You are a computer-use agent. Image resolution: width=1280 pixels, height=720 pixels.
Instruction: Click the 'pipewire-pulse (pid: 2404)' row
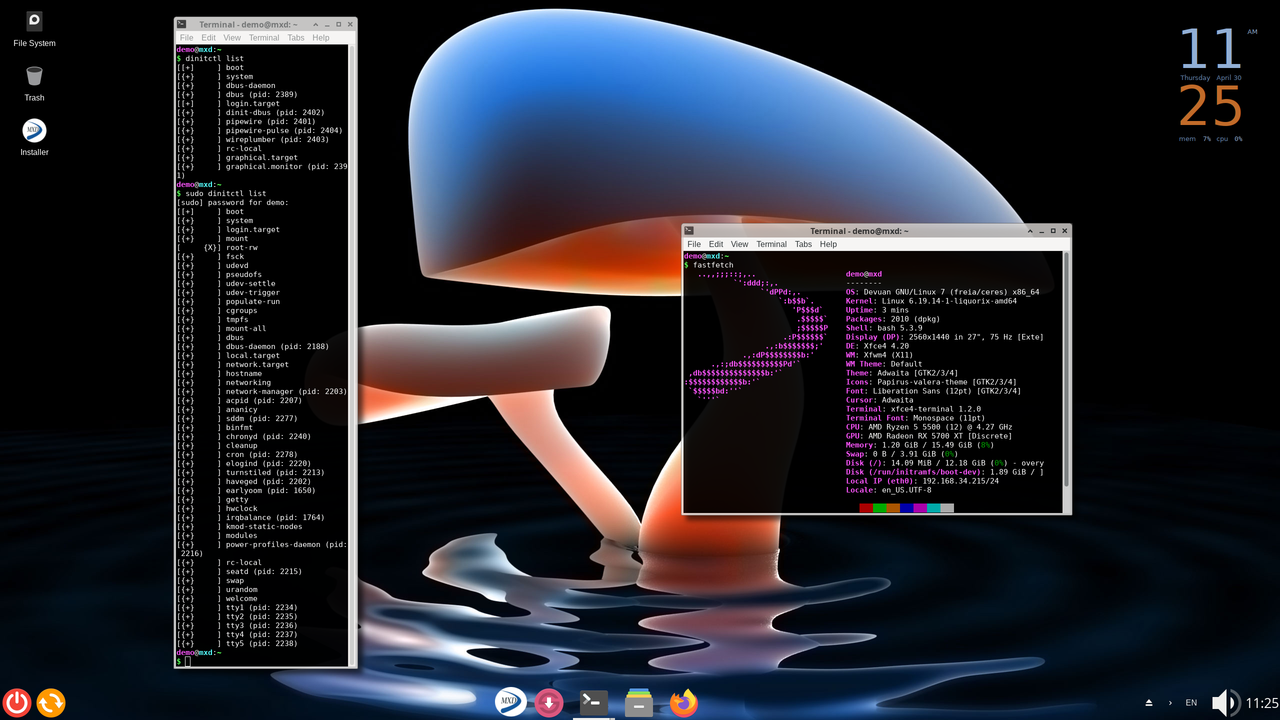tap(260, 131)
